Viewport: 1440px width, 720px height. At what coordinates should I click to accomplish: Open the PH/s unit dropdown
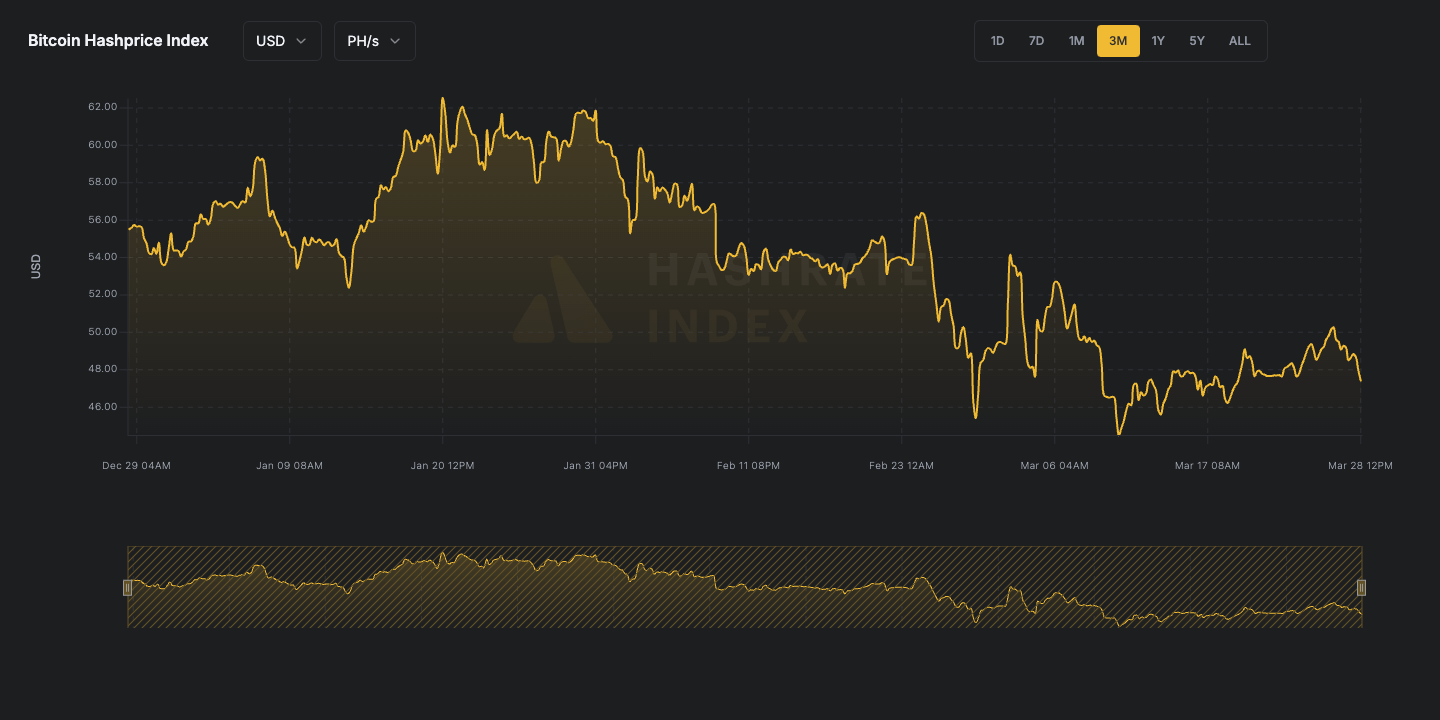pos(374,40)
